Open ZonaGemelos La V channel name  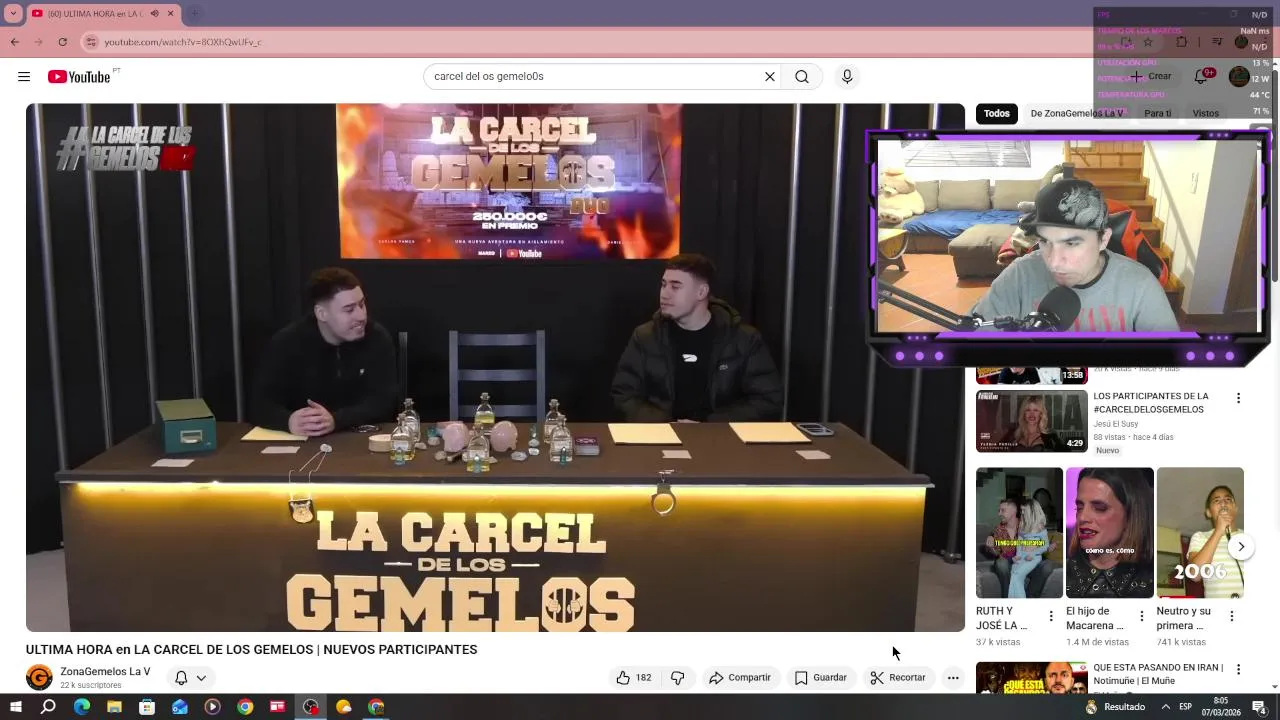click(x=105, y=672)
